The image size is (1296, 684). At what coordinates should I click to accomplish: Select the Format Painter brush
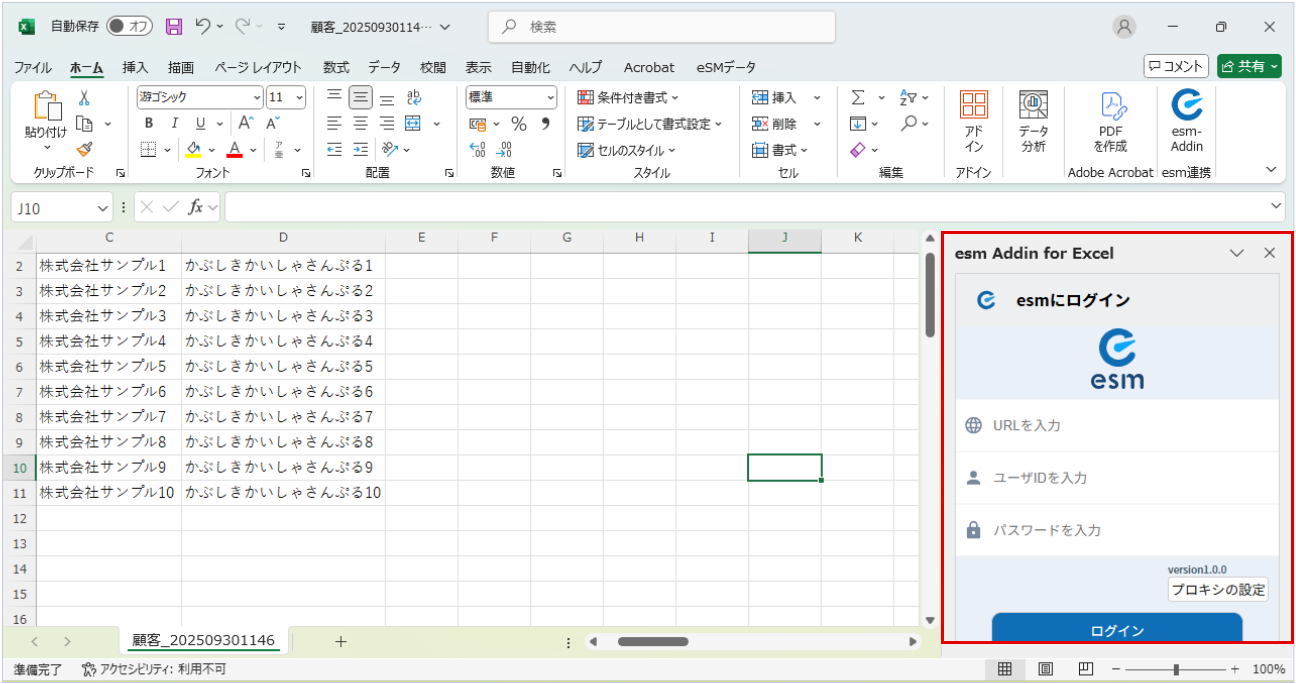(84, 149)
